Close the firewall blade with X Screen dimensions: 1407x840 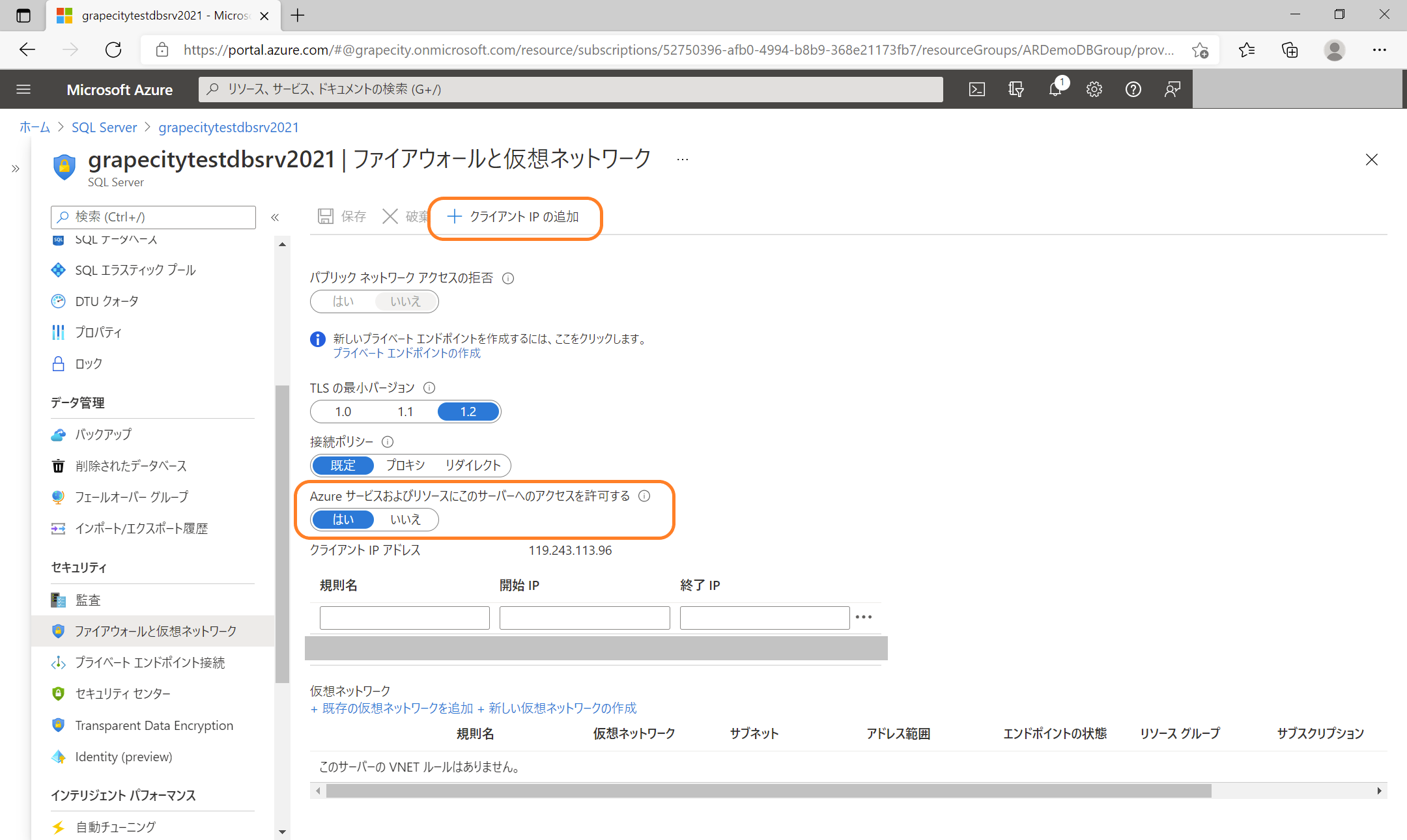1372,160
